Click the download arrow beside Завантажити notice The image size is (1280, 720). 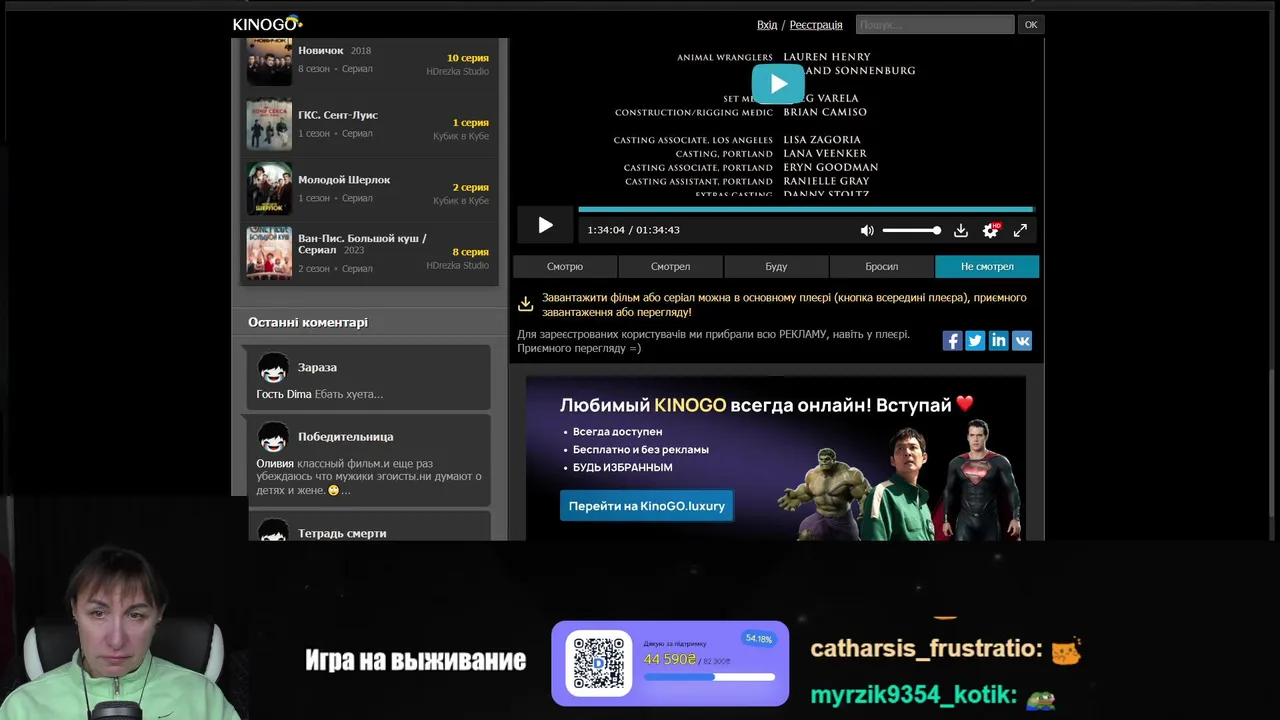click(x=525, y=304)
